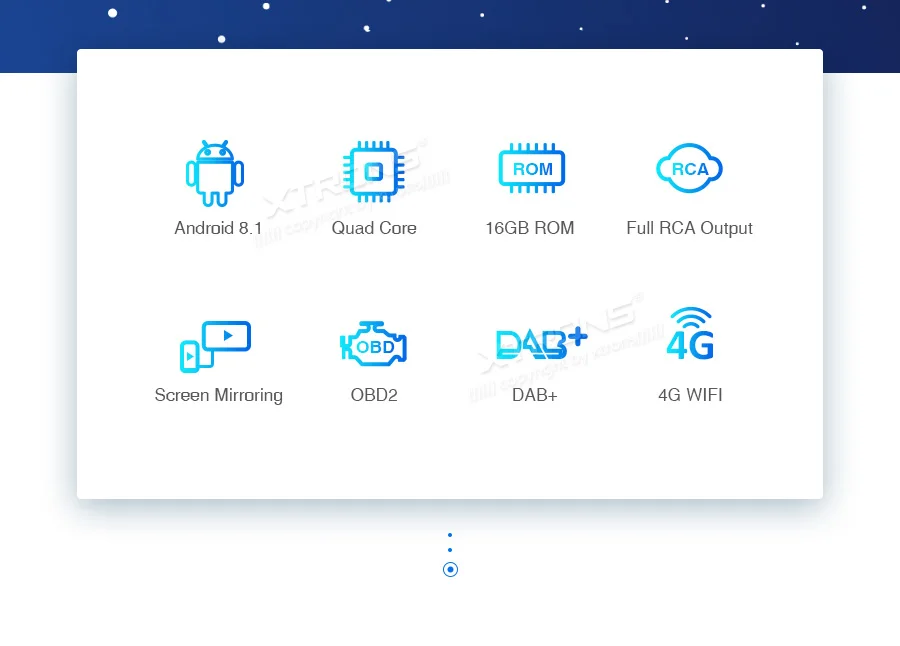Click the DAB+ logo icon
The width and height of the screenshot is (900, 646).
click(x=541, y=343)
